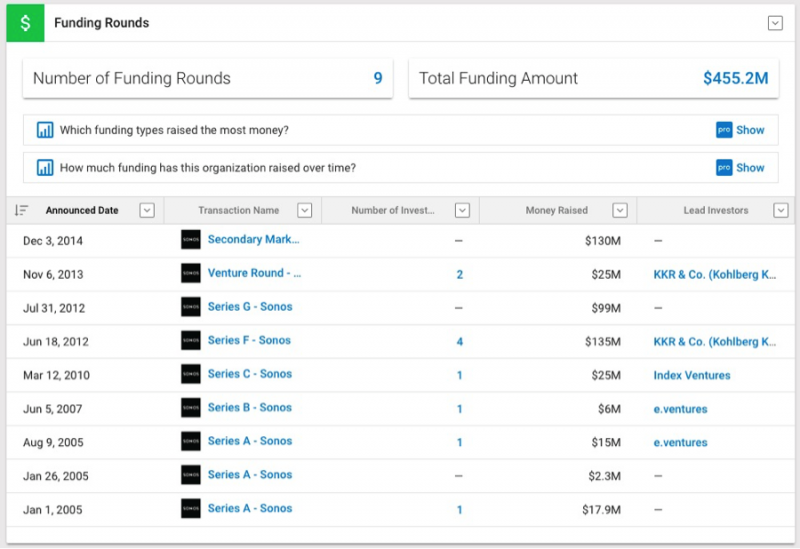
Task: Select the $17.9M money raised cell
Action: [x=602, y=510]
